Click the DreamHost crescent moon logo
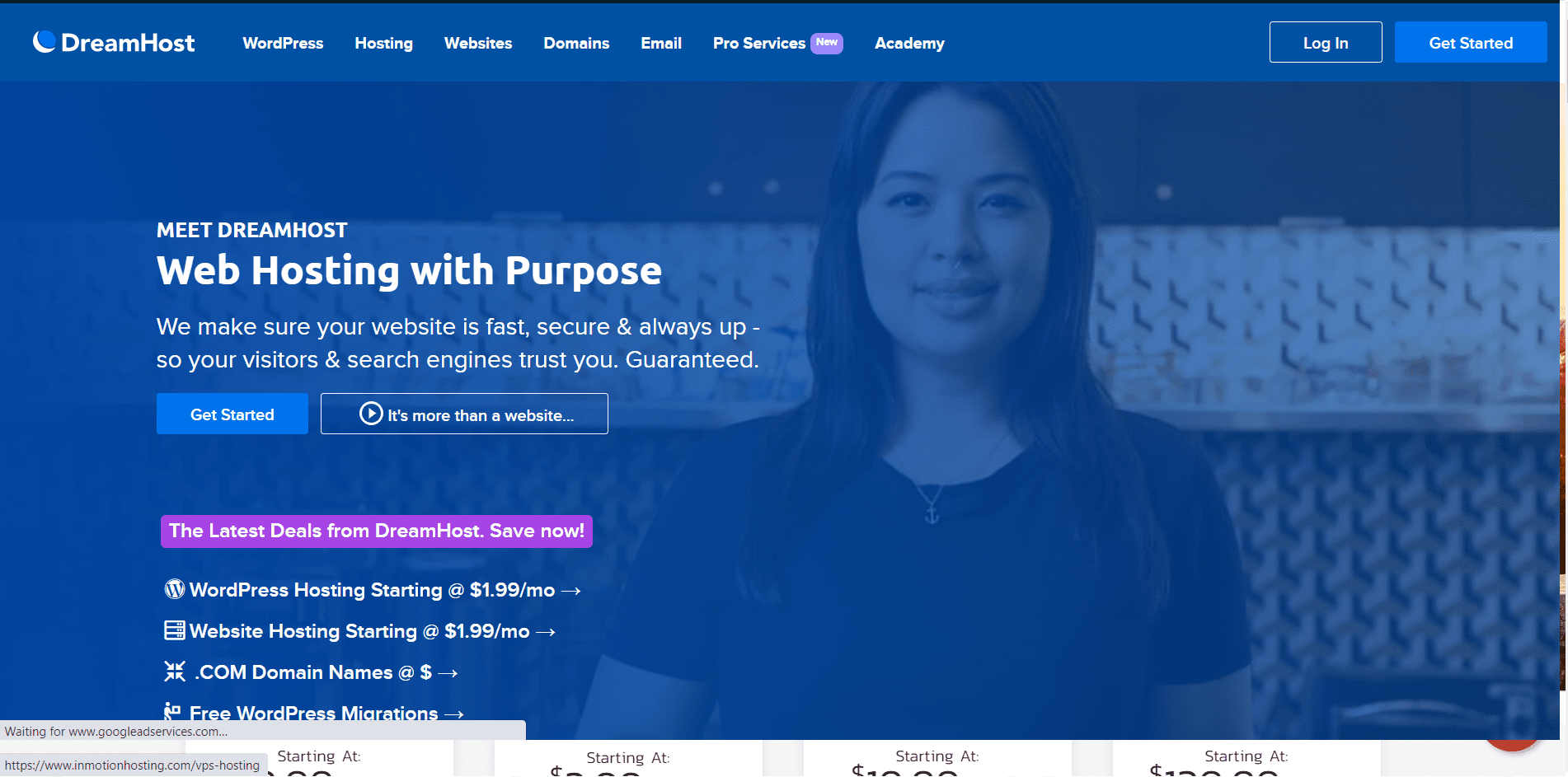 point(44,41)
